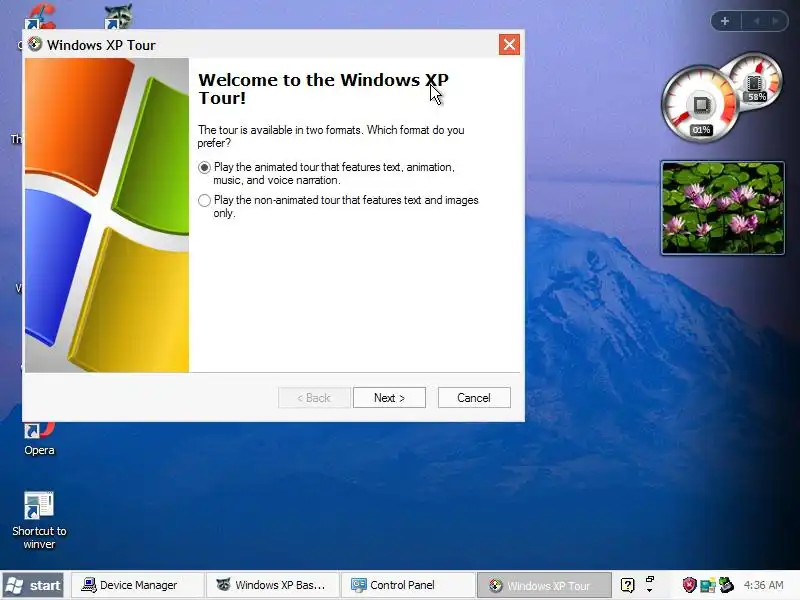Cancel the Windows XP Tour dialog
The image size is (800, 600).
click(474, 397)
